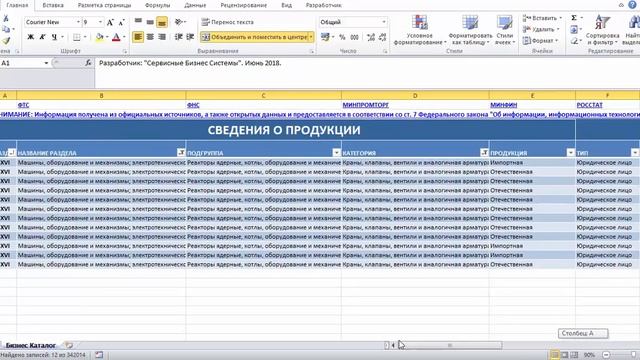This screenshot has height=360, width=640.
Task: Decrease cell indent
Action: coord(178,37)
